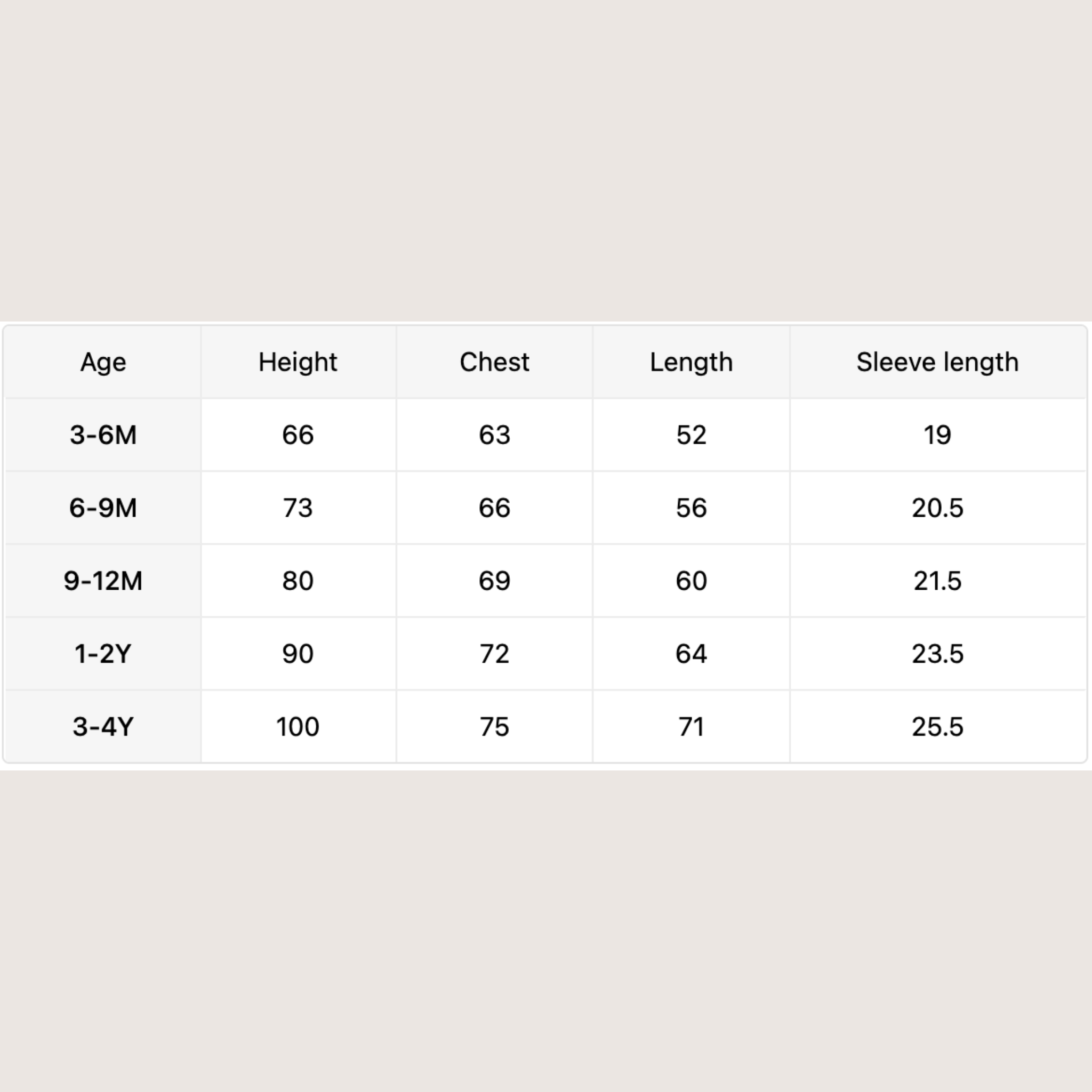Select the 6-9M age row label
The width and height of the screenshot is (1092, 1092).
point(103,508)
